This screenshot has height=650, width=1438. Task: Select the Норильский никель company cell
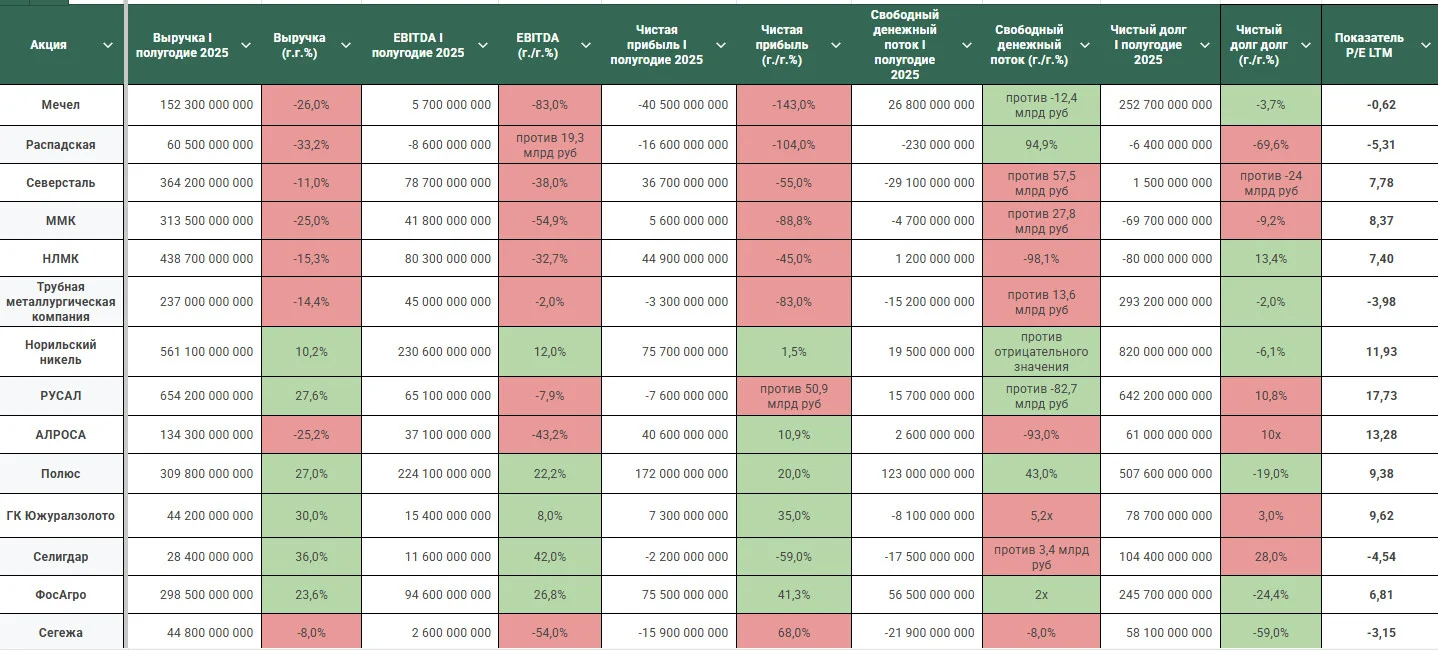(x=61, y=352)
